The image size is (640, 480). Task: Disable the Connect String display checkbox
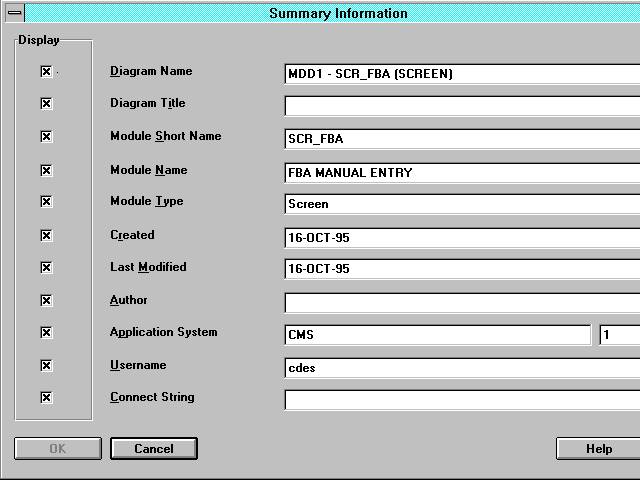[x=46, y=398]
